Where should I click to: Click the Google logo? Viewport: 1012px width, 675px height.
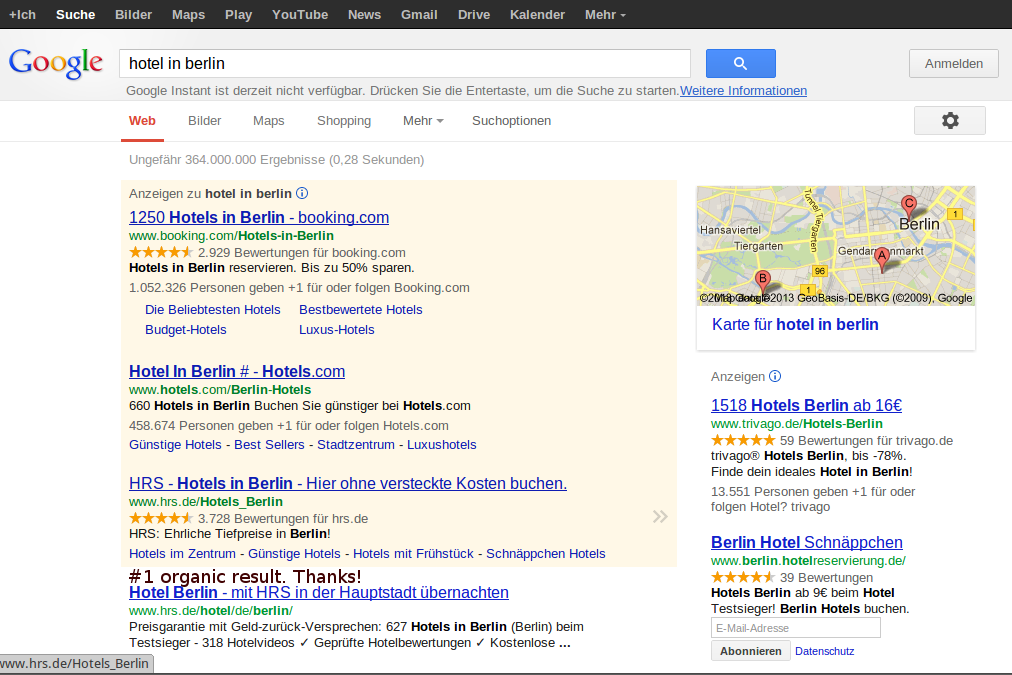tap(56, 63)
